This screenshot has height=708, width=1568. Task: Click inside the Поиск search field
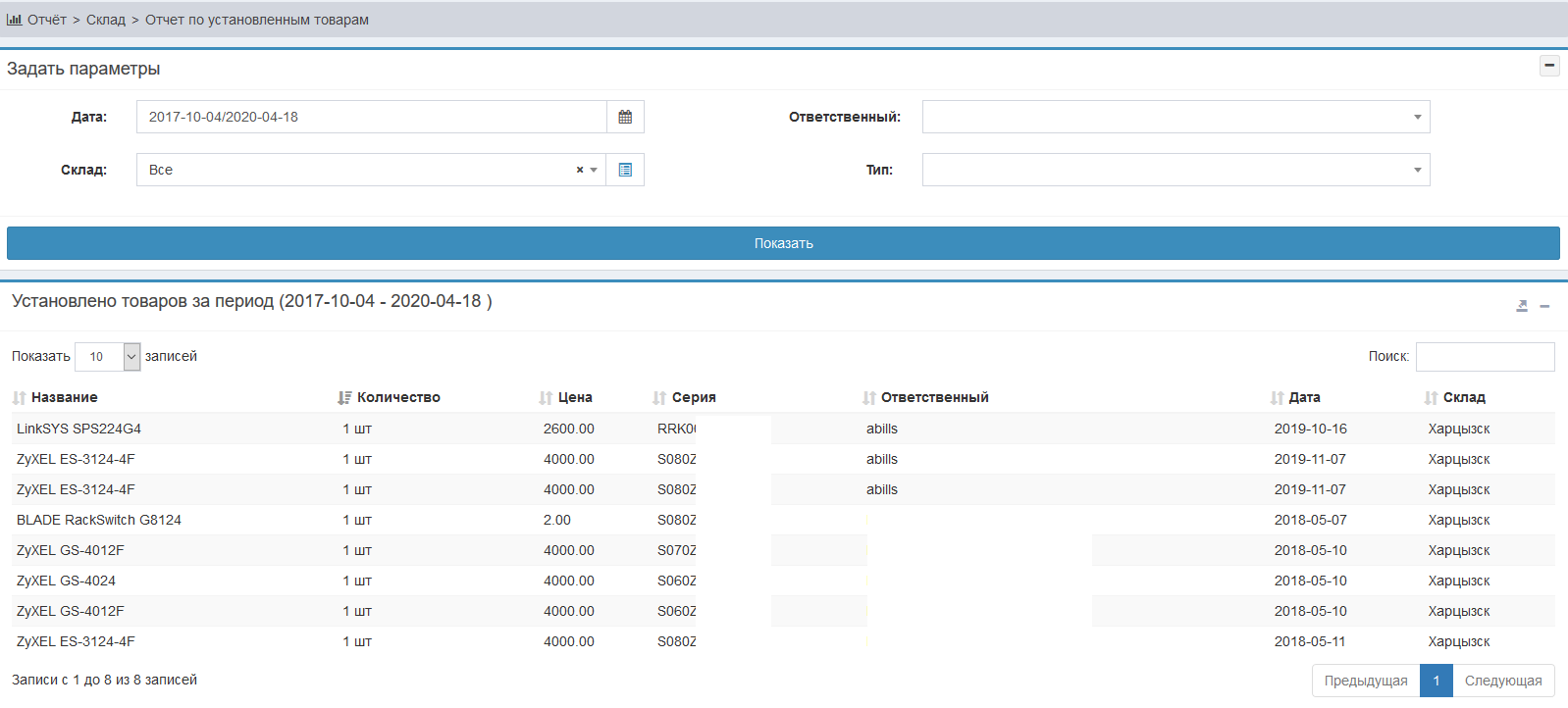pos(1485,357)
